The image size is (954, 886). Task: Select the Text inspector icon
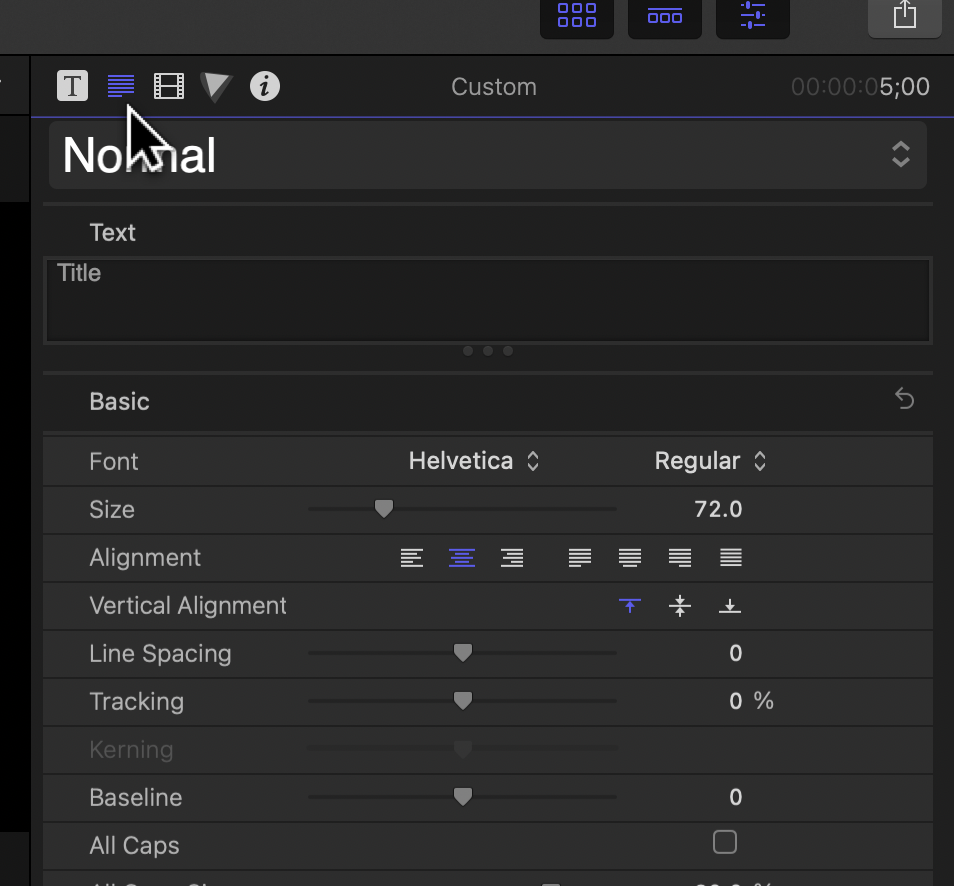pos(120,86)
